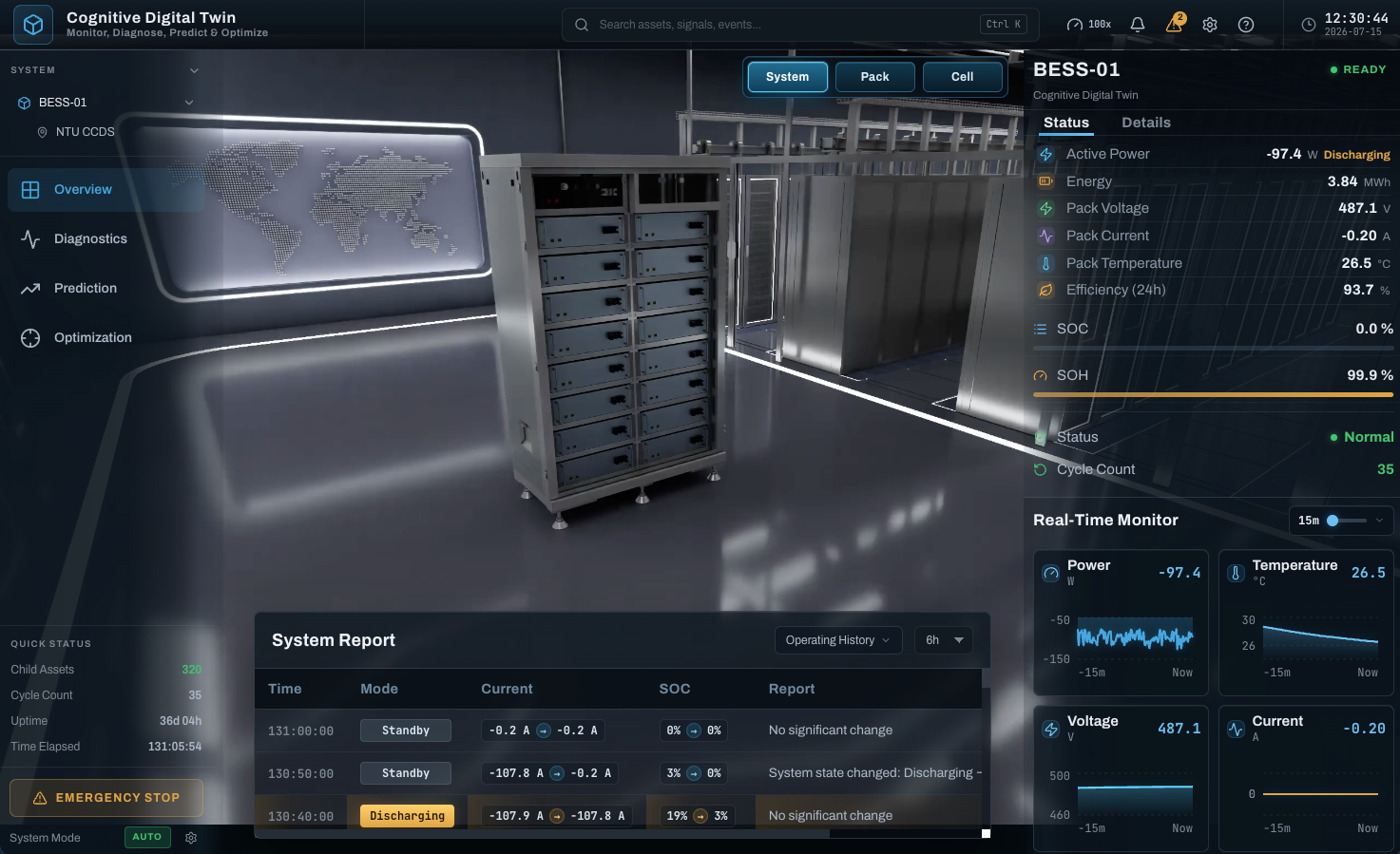Viewport: 1400px width, 854px height.
Task: Click the Pack Current waveform icon
Action: (1045, 236)
